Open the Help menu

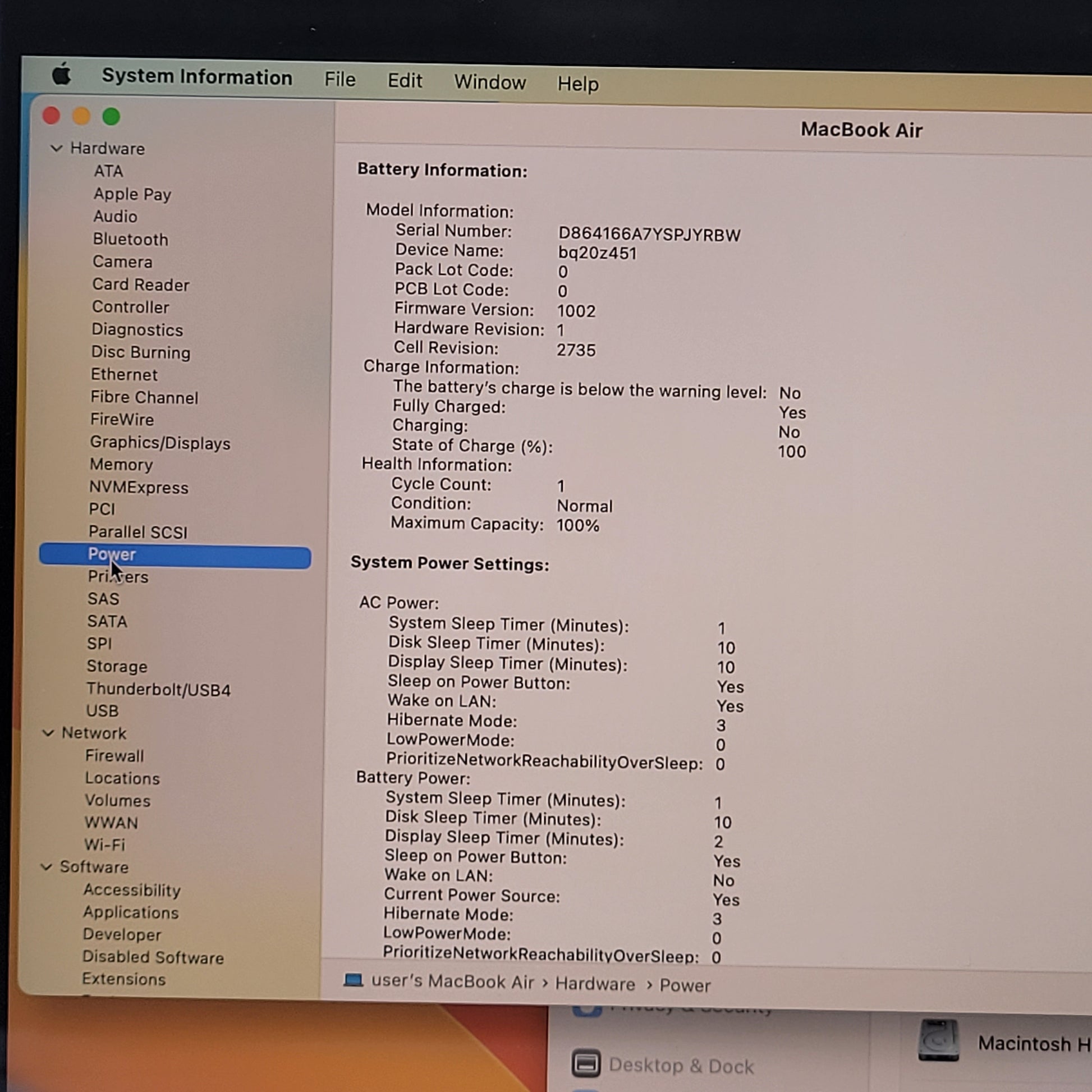click(x=577, y=84)
